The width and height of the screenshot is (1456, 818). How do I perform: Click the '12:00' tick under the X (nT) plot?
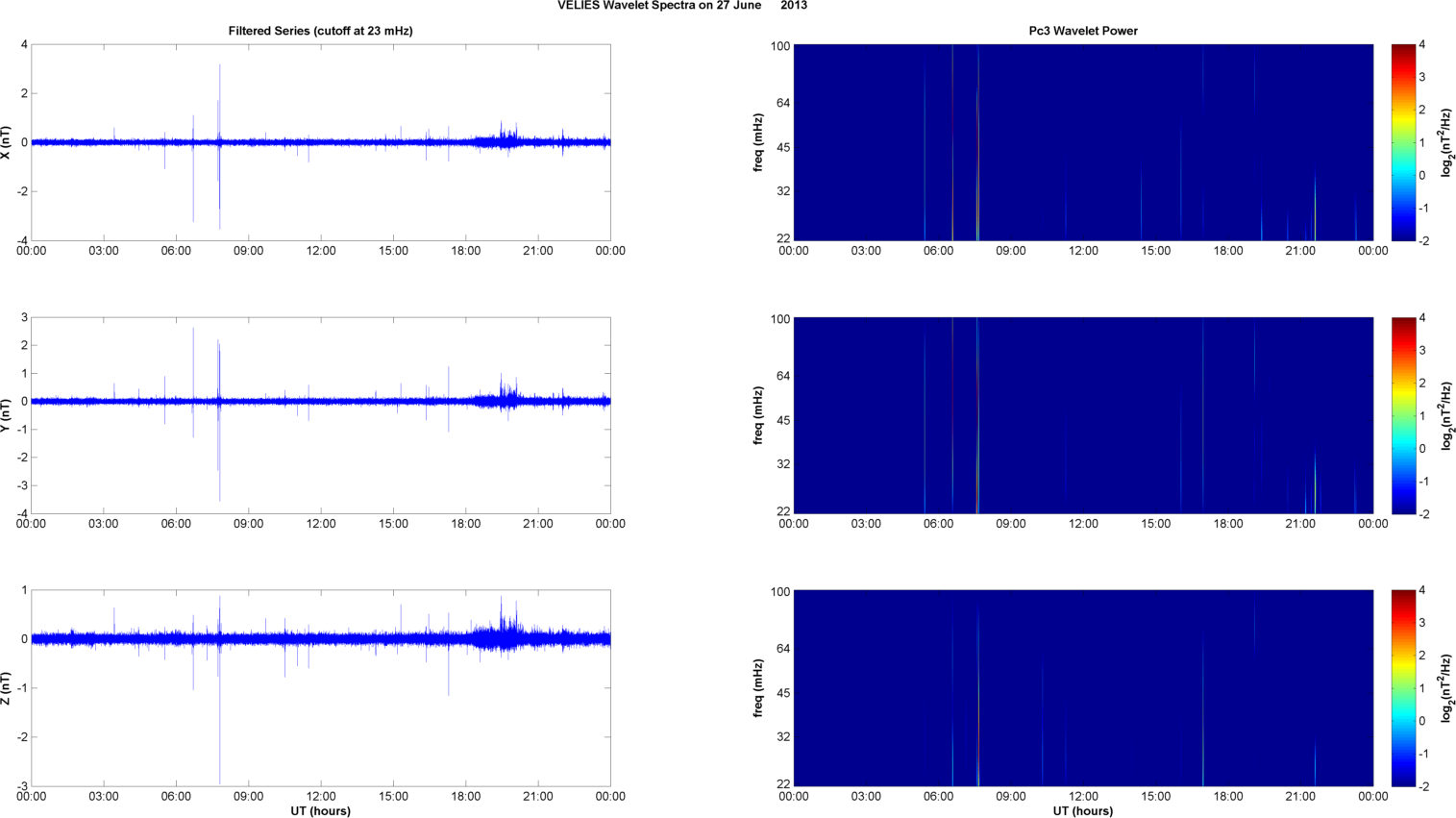321,251
